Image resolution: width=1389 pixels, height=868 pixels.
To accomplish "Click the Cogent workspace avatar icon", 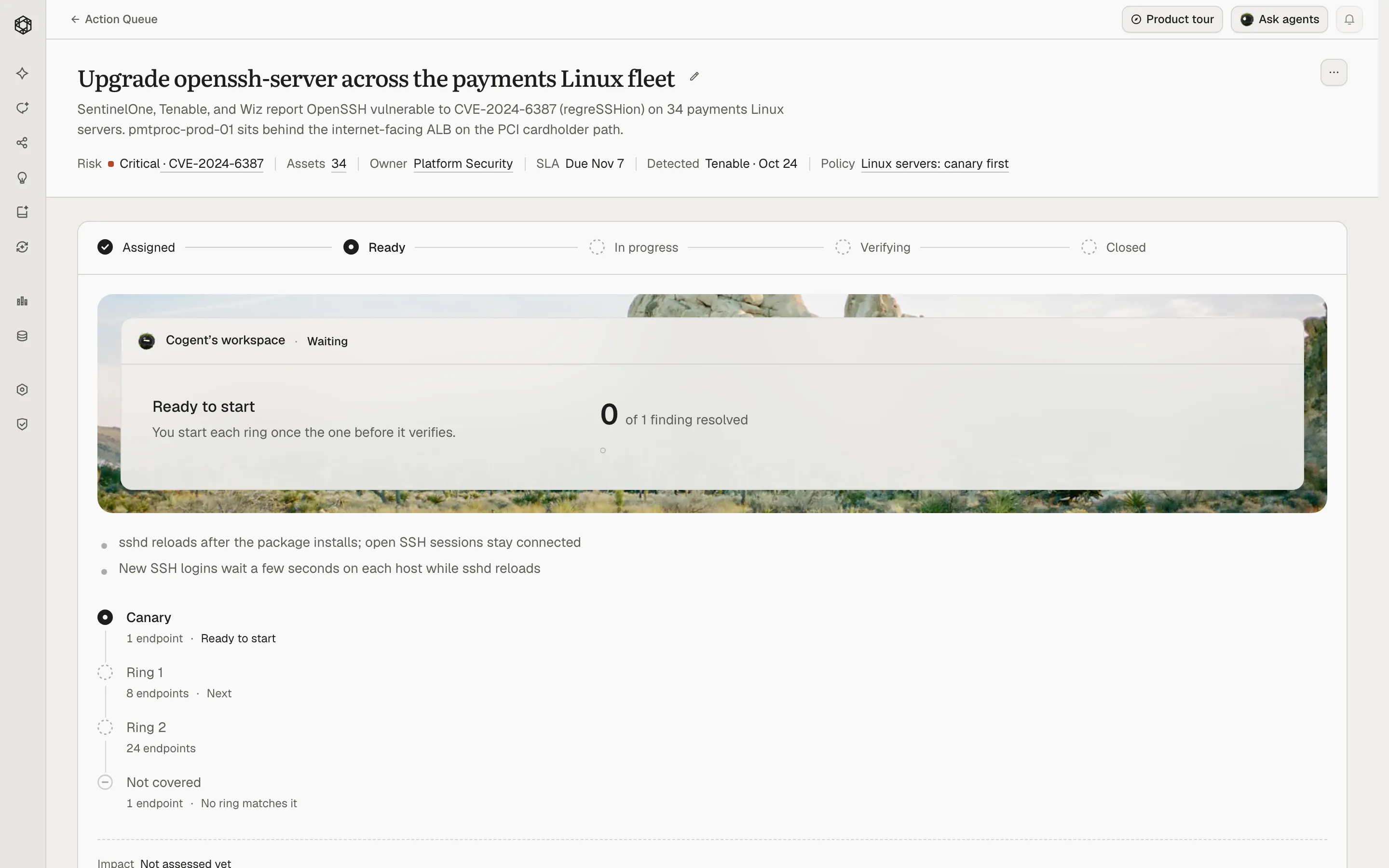I will 146,341.
